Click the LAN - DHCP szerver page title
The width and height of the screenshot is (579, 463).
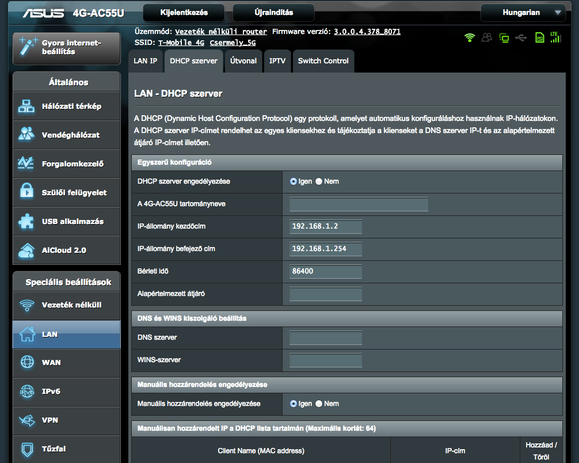[x=178, y=94]
